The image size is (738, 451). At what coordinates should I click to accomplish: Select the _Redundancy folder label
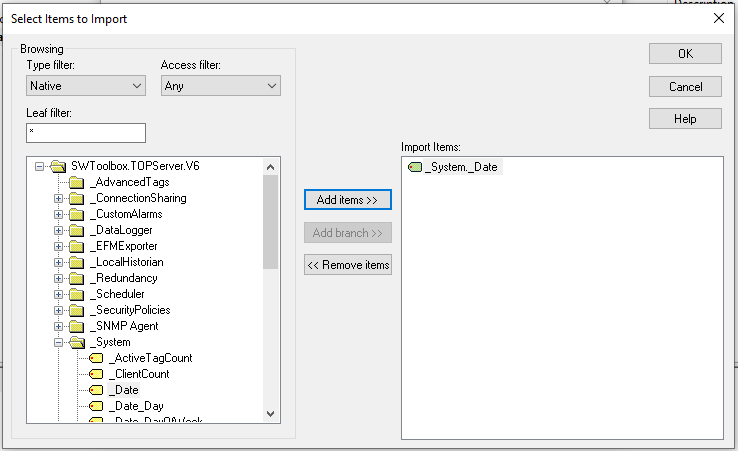point(124,278)
